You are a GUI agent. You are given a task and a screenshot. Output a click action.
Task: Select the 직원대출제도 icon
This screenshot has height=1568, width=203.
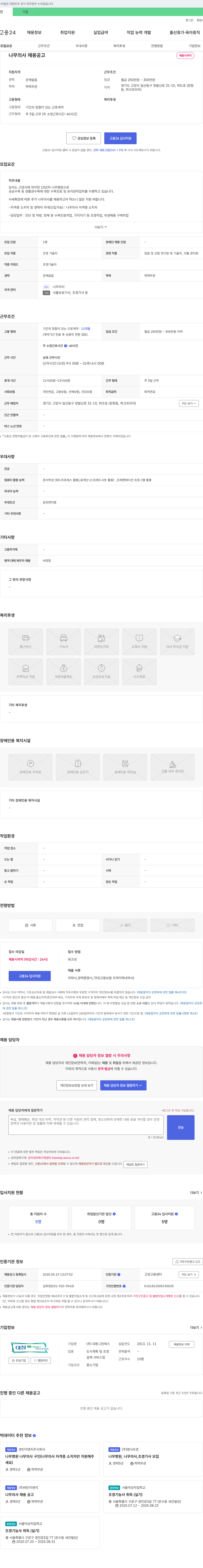(63, 671)
